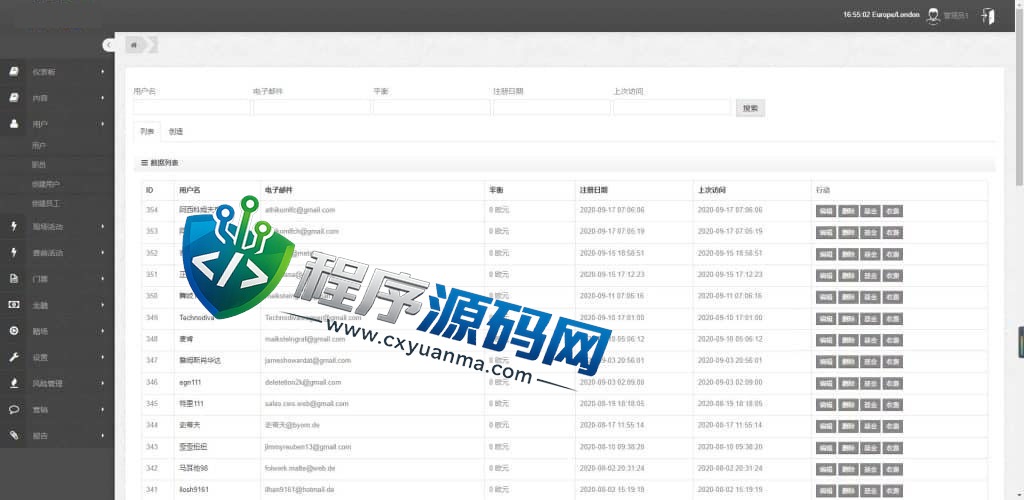Click the 内容 content sidebar icon
This screenshot has width=1024, height=500.
pyautogui.click(x=14, y=97)
